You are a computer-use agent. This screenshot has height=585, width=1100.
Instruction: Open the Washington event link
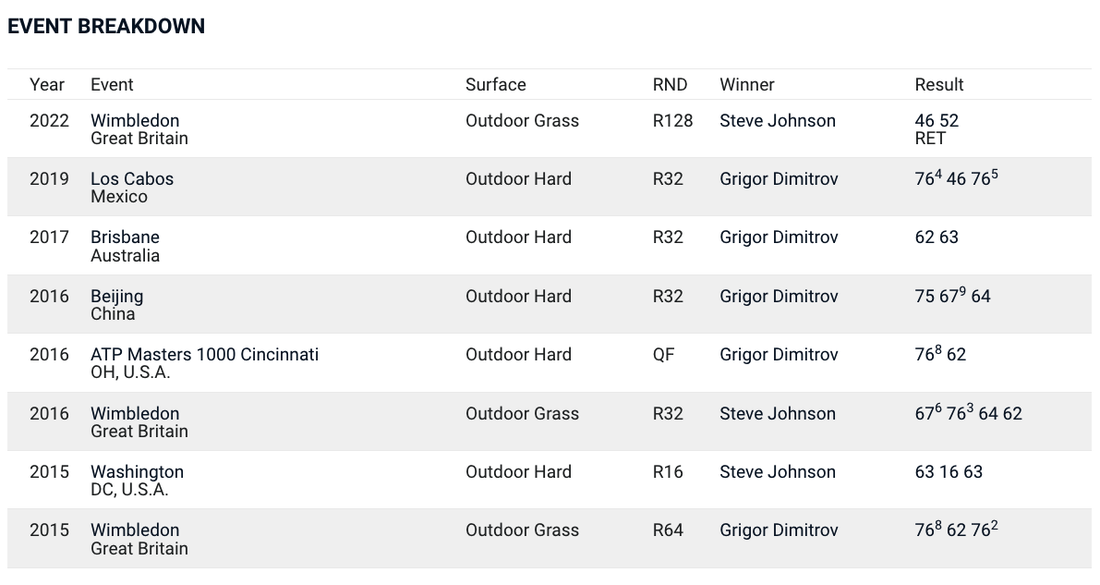pos(137,472)
